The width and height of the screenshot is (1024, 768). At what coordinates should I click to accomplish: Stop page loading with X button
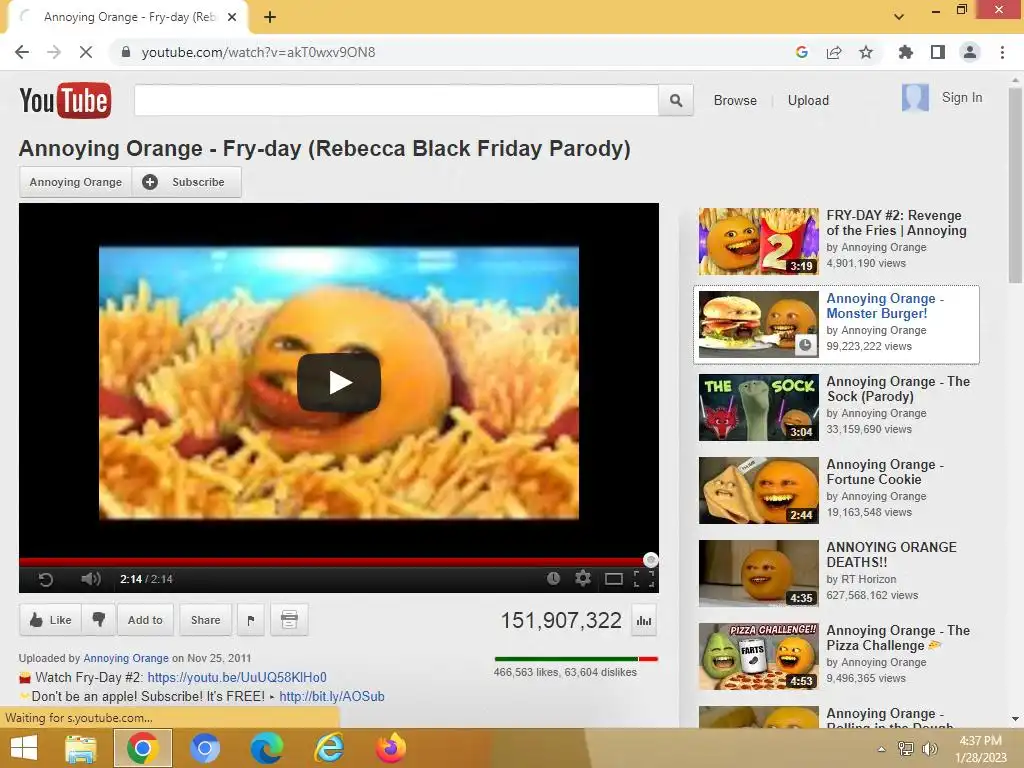(86, 52)
